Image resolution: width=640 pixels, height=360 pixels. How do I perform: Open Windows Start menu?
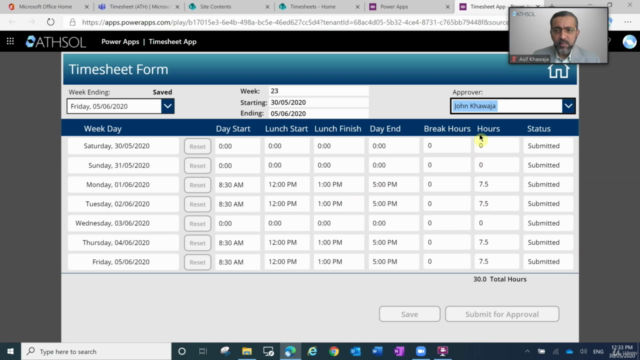pos(10,351)
